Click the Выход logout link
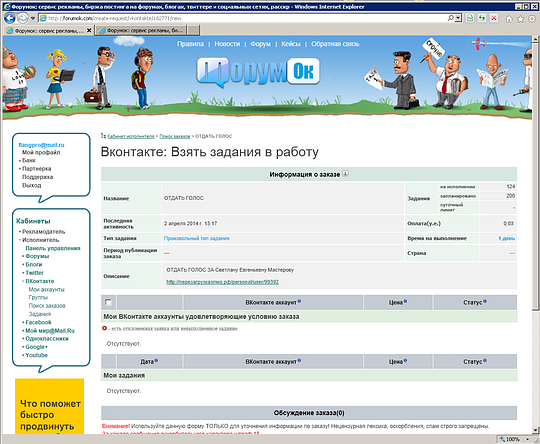This screenshot has height=444, width=540. pos(31,185)
